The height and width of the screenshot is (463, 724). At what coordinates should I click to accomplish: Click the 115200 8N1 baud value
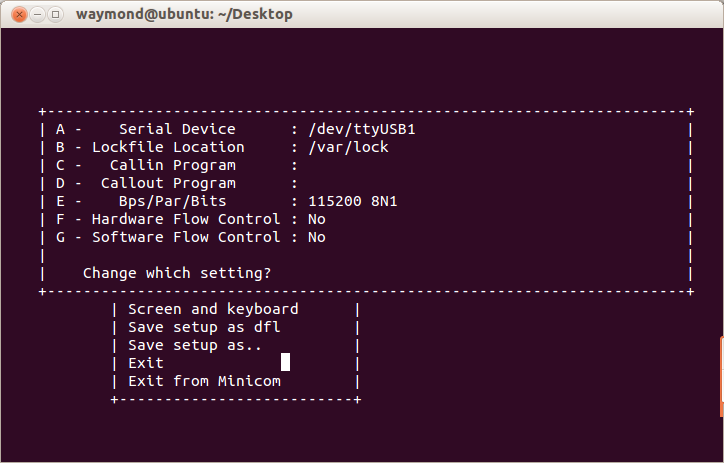coord(353,201)
